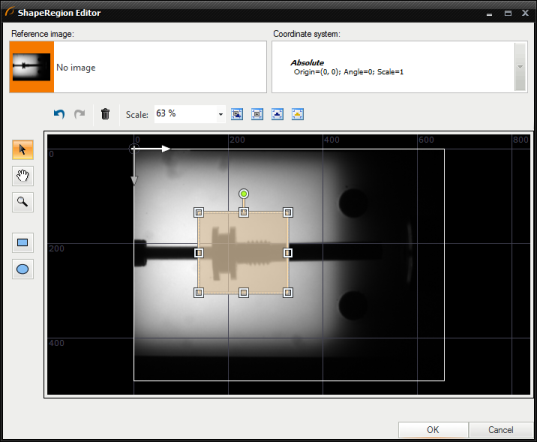Undo the last edit with blue arrow

pyautogui.click(x=59, y=114)
